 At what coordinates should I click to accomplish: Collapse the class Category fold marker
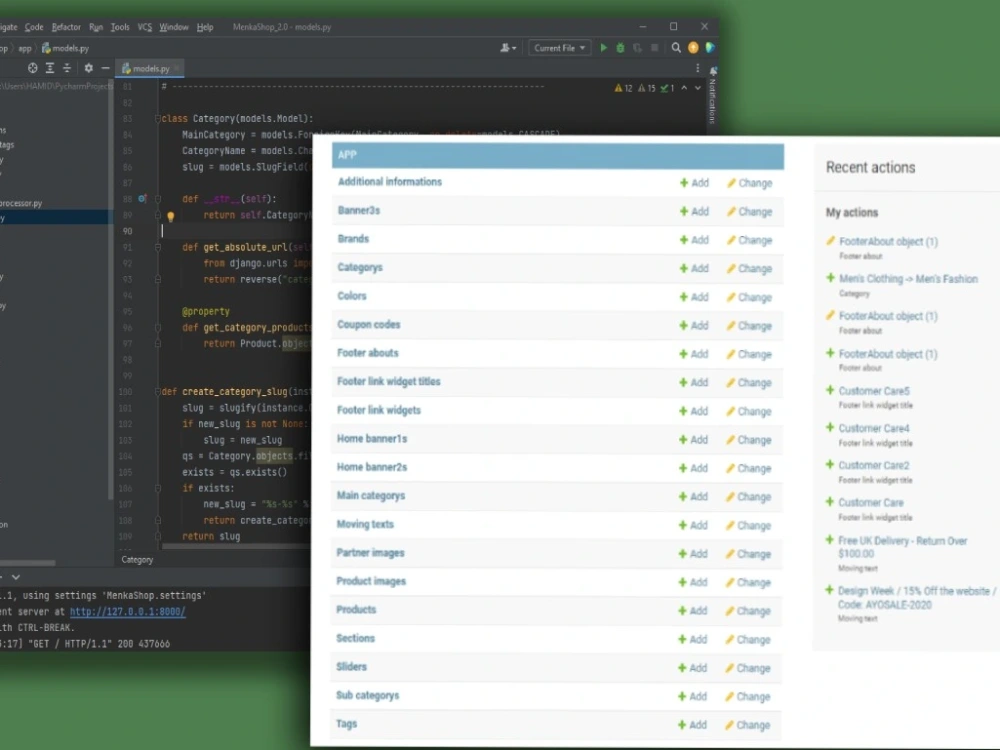point(158,119)
